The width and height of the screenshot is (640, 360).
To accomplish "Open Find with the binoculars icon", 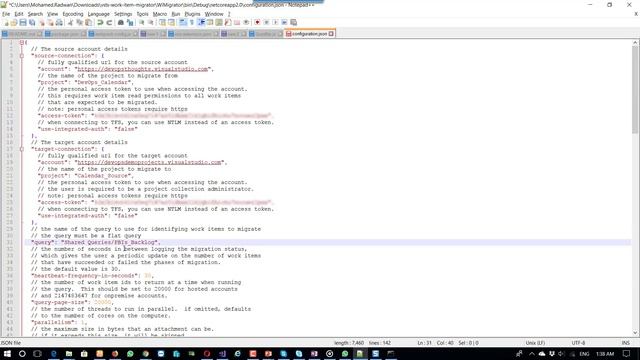I will coord(121,22).
